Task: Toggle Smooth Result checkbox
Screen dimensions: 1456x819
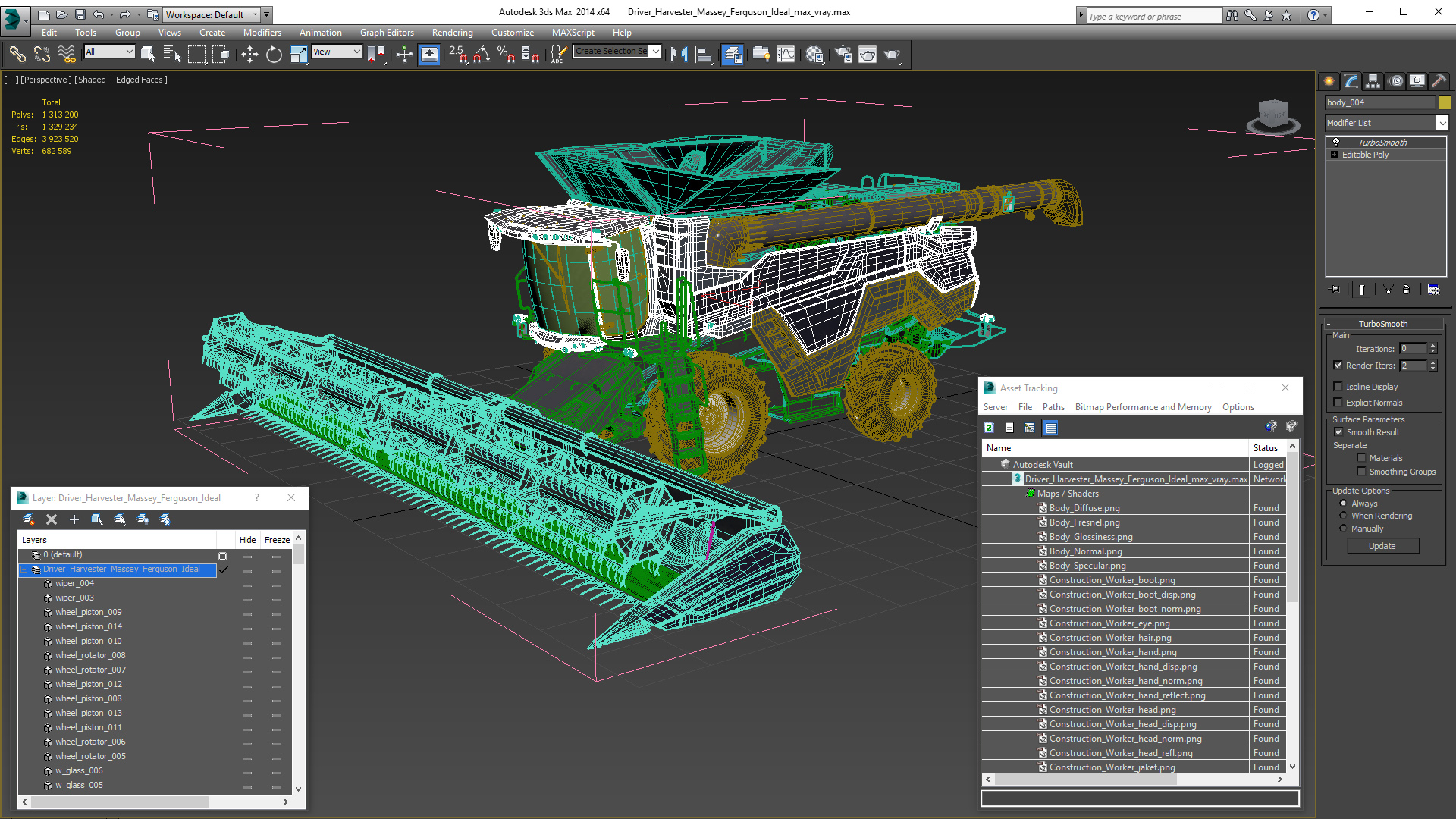Action: point(1339,432)
